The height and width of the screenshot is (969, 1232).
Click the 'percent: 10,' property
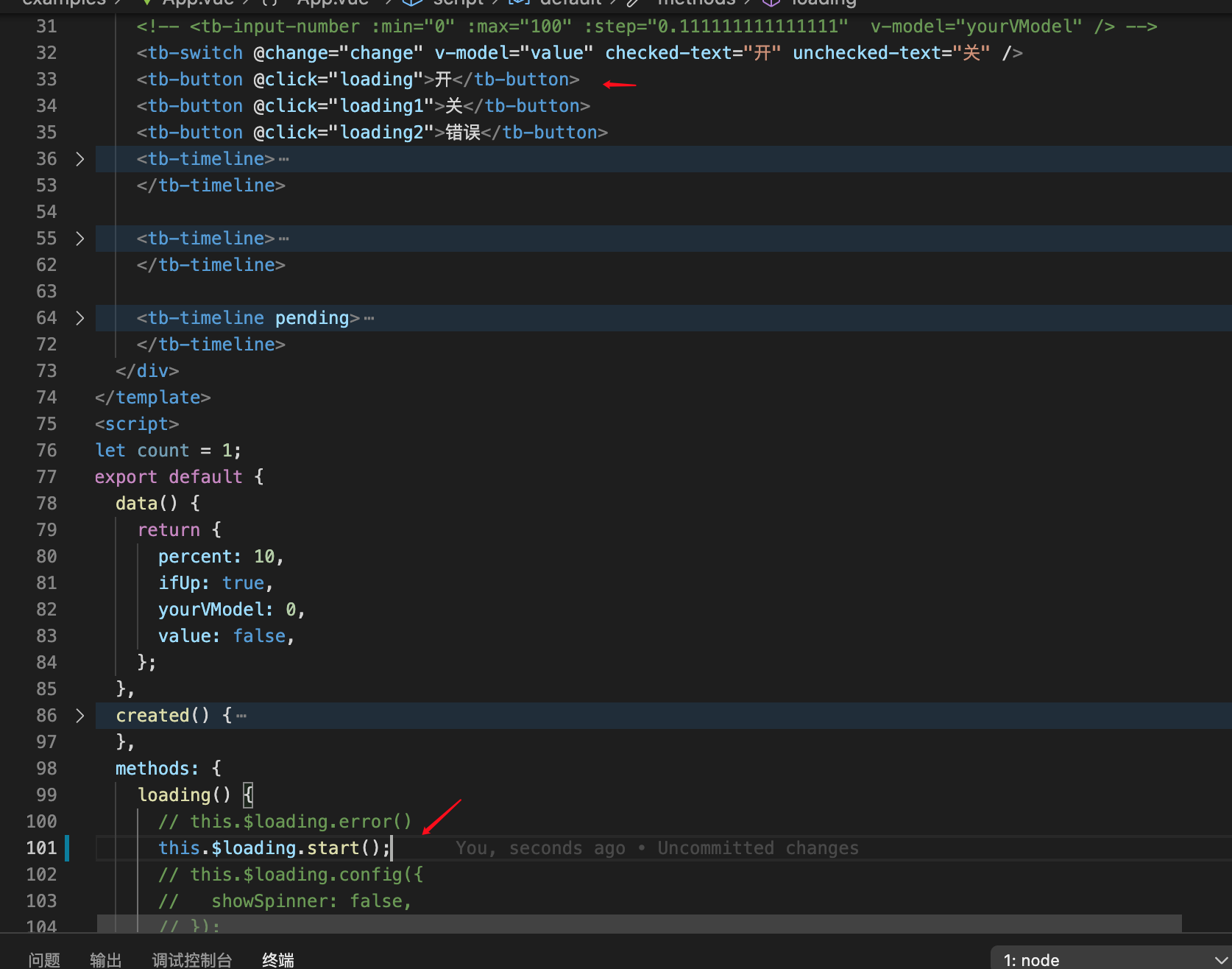[x=221, y=557]
